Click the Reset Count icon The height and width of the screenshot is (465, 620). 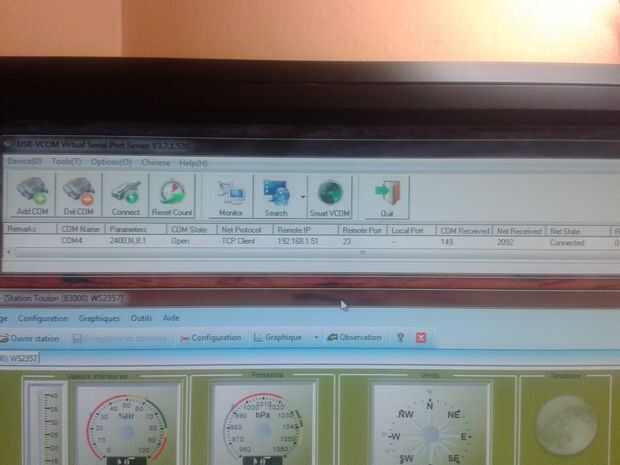pos(172,196)
